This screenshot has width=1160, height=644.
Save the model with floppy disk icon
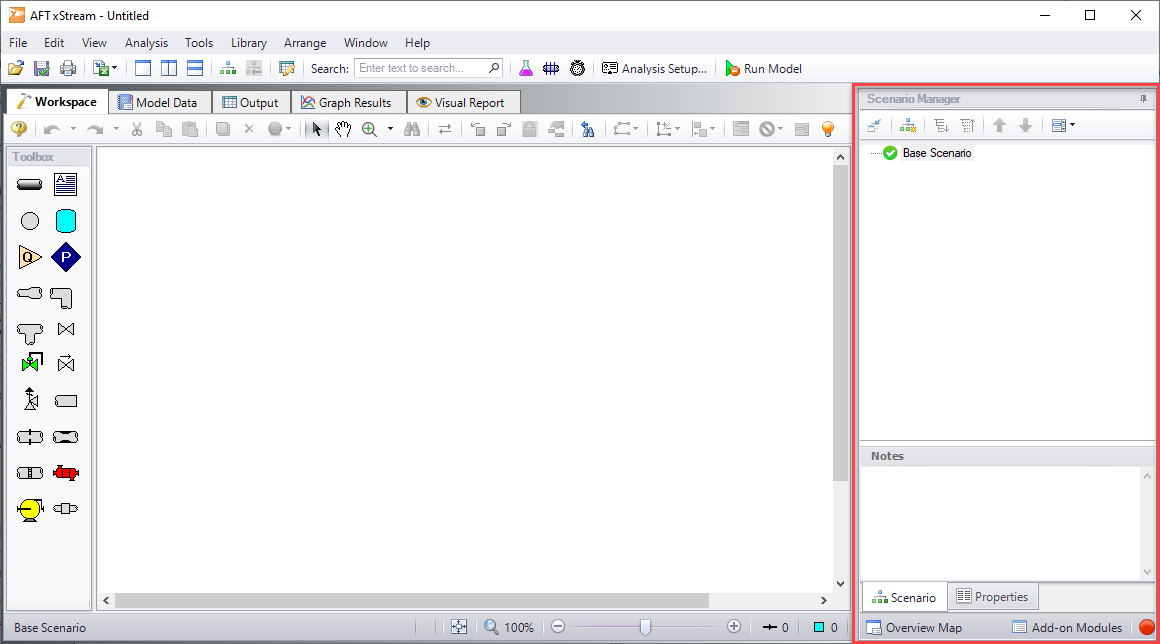point(41,69)
